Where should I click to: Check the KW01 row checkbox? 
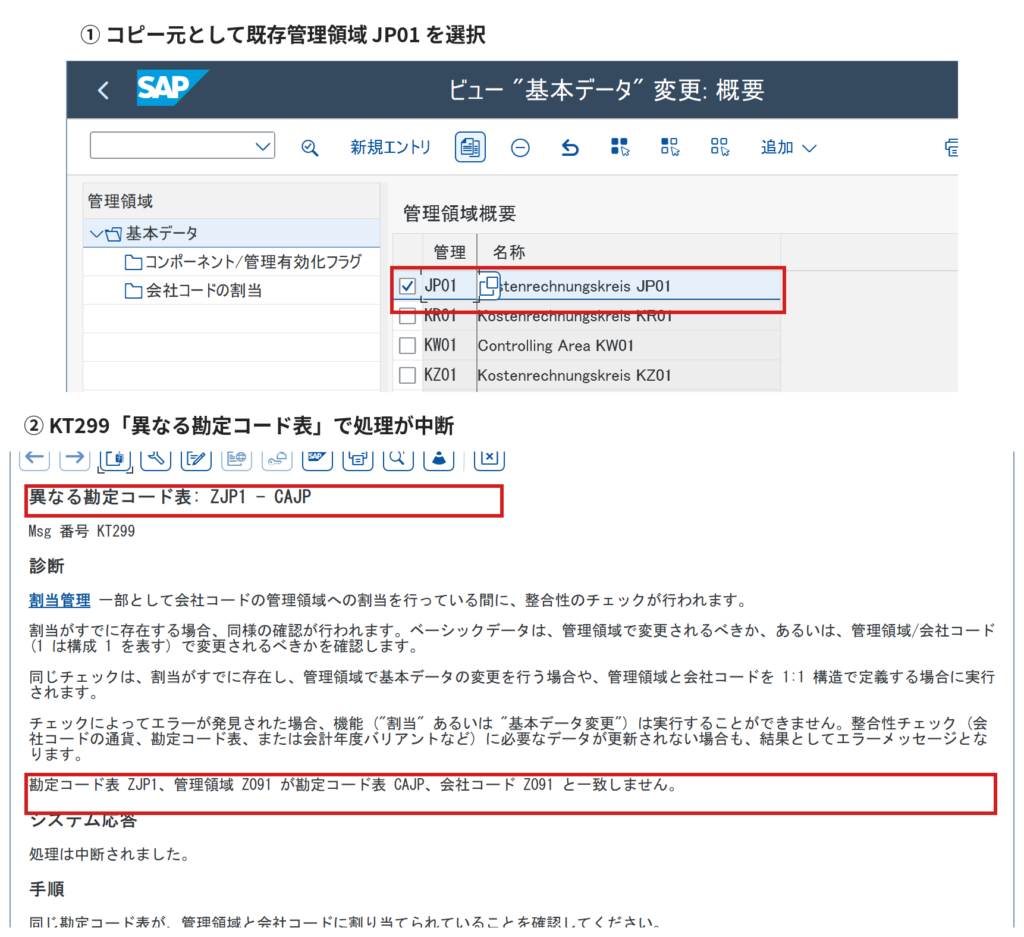pyautogui.click(x=407, y=345)
